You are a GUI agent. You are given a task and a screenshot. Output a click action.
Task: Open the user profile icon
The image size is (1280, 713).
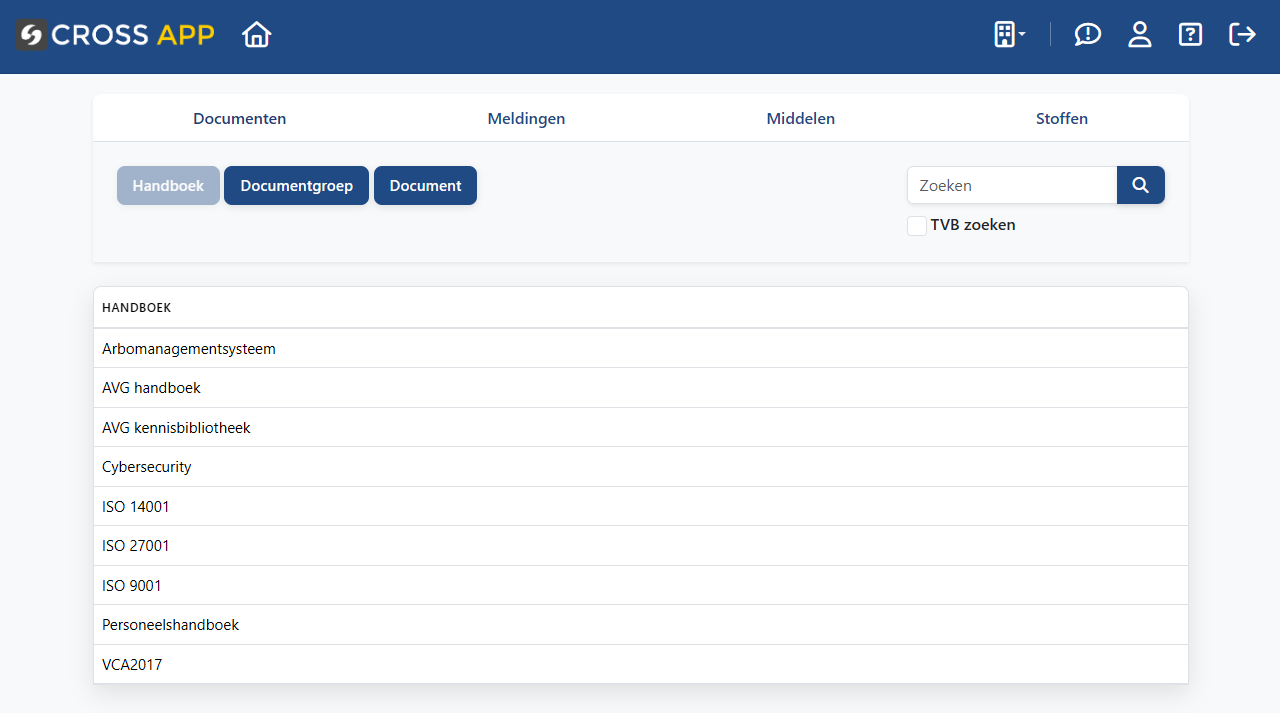tap(1139, 35)
